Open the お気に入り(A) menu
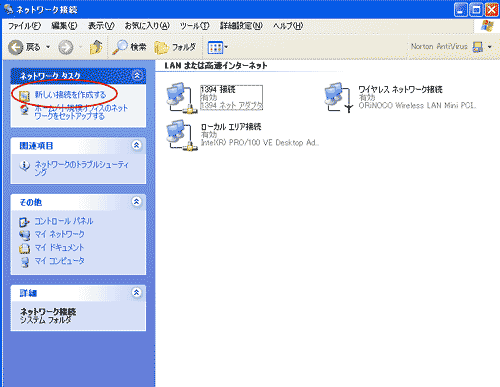This screenshot has width=500, height=387. pos(147,26)
